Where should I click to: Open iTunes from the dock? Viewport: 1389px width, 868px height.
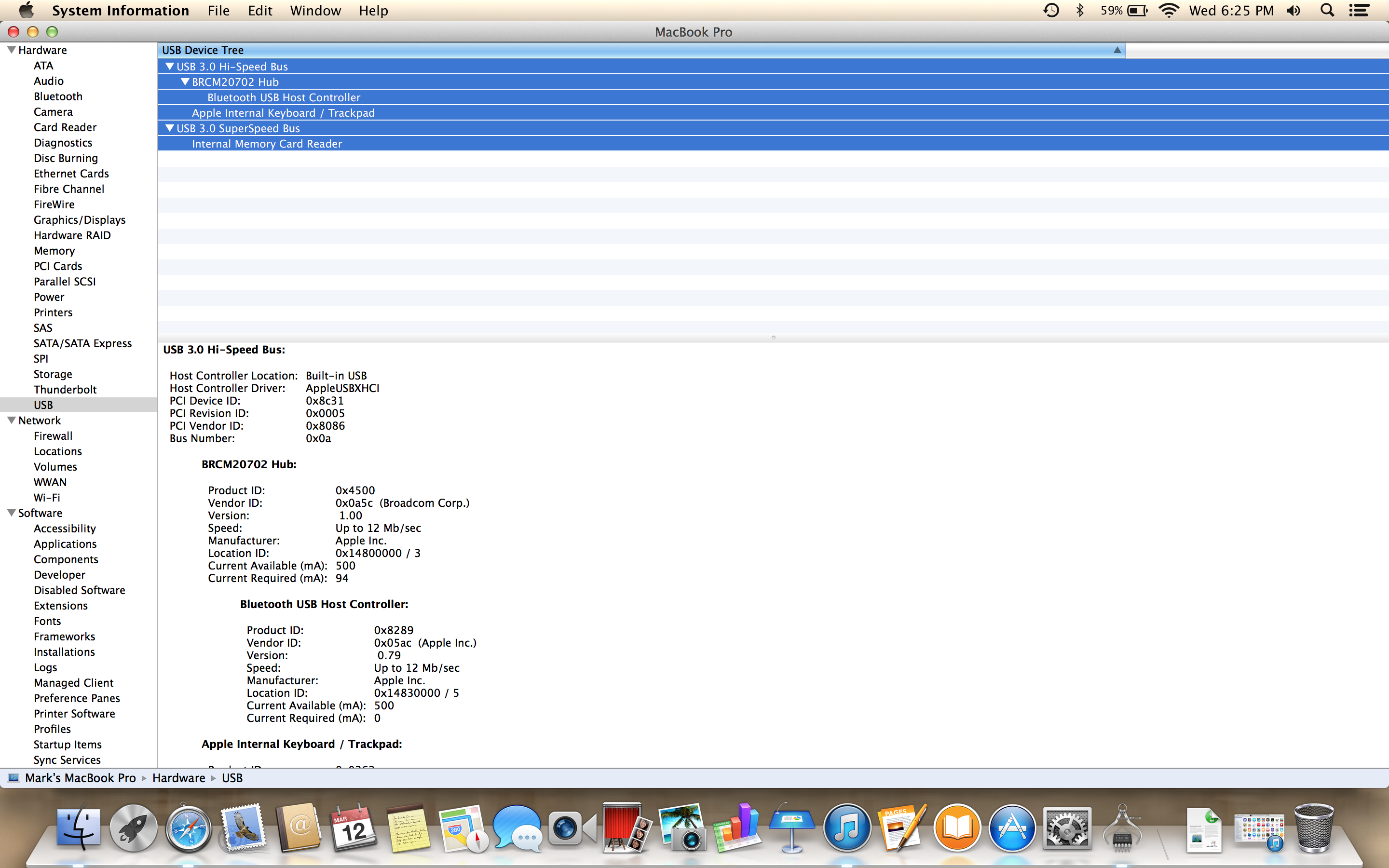[x=846, y=828]
